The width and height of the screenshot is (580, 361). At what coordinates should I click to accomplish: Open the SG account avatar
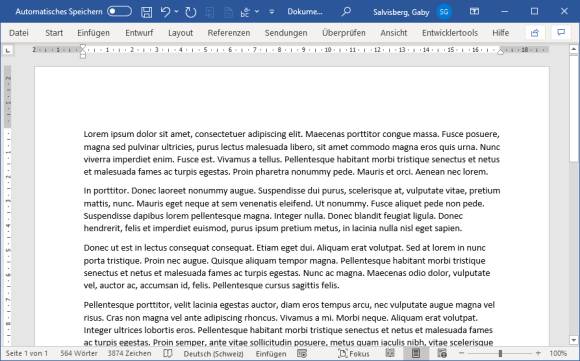(x=444, y=12)
